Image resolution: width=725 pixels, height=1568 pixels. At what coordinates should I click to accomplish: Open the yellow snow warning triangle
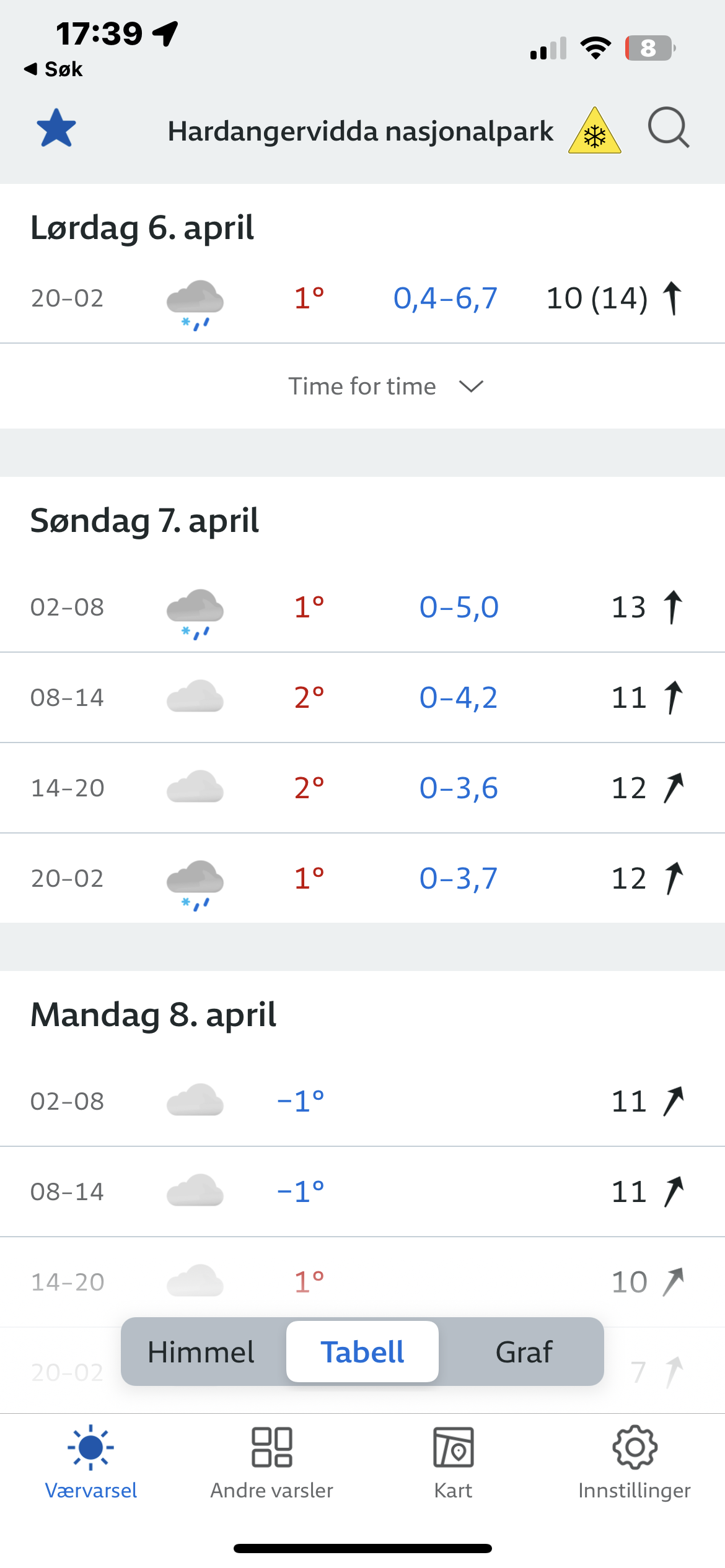(x=594, y=132)
